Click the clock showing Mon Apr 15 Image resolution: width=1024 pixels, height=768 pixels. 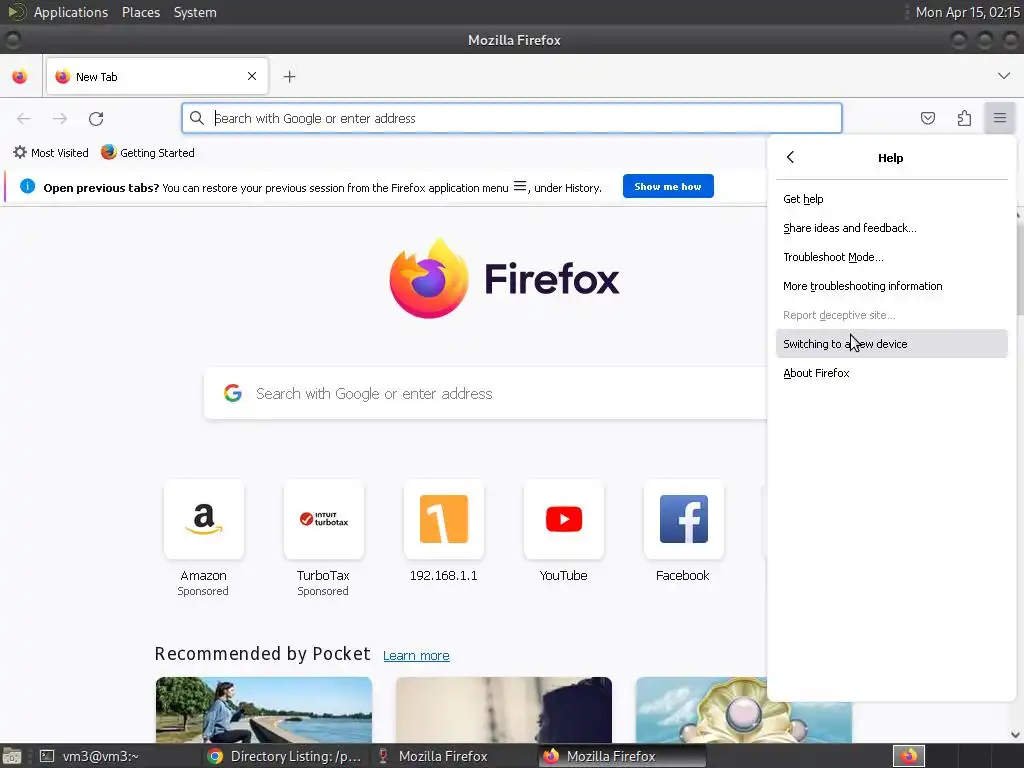coord(967,12)
